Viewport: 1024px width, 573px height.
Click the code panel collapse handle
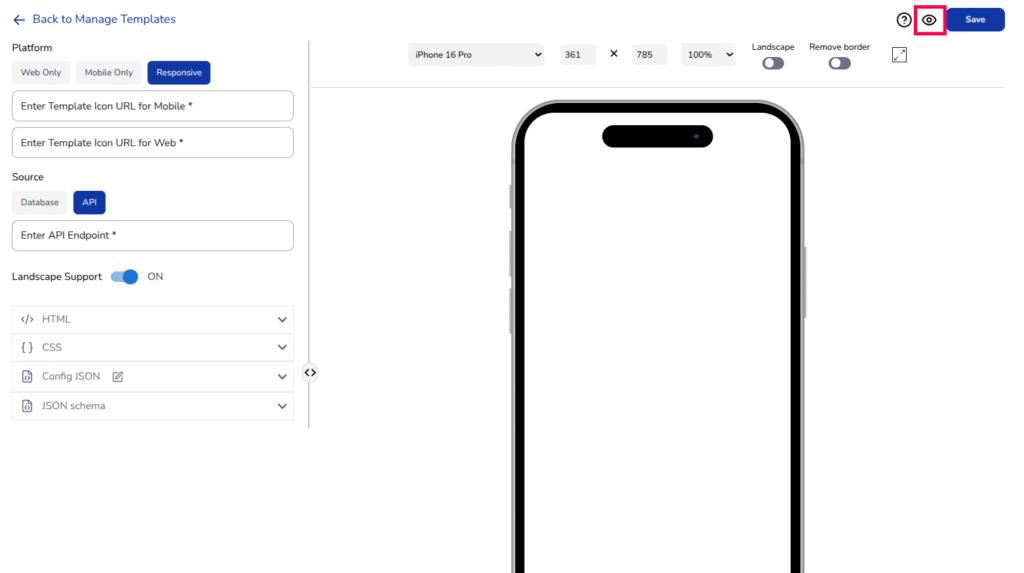(x=310, y=372)
